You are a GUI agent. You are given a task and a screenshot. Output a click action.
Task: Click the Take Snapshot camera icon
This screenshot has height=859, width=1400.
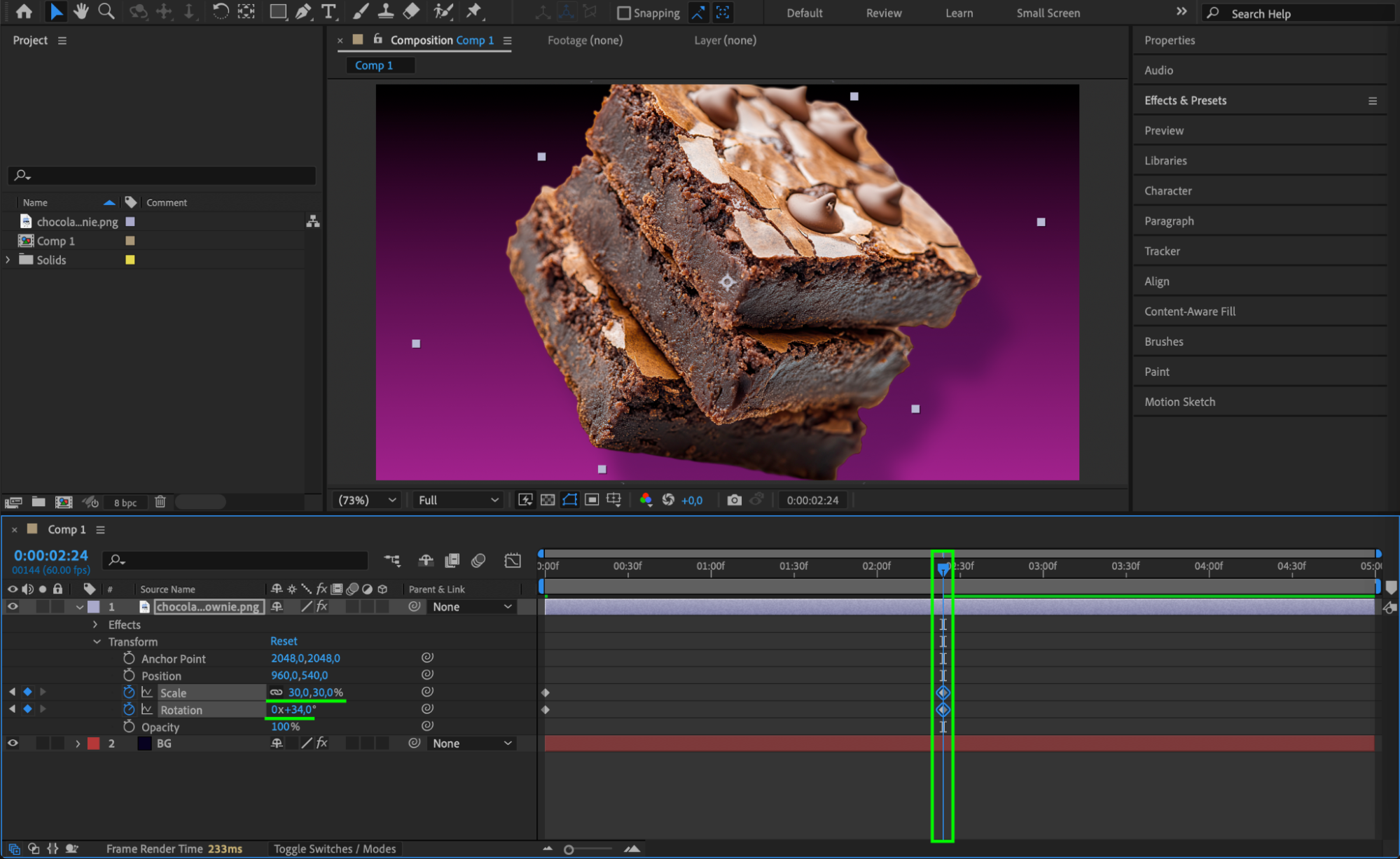point(734,500)
